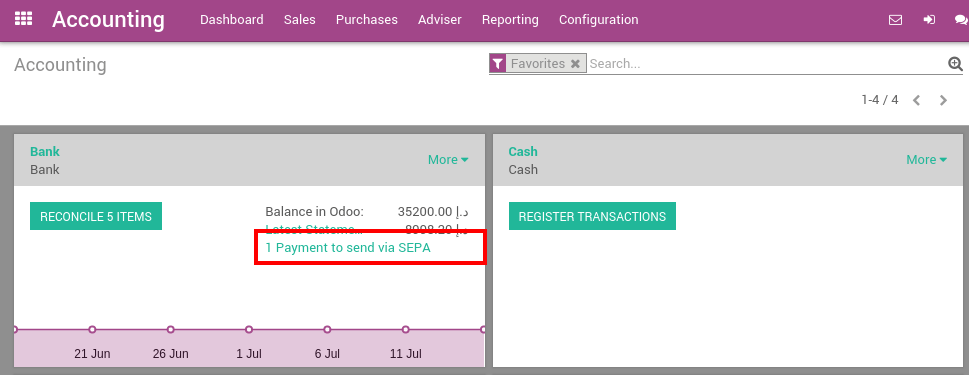Image resolution: width=969 pixels, height=375 pixels.
Task: Click the Reconcile 5 Items button
Action: (96, 216)
